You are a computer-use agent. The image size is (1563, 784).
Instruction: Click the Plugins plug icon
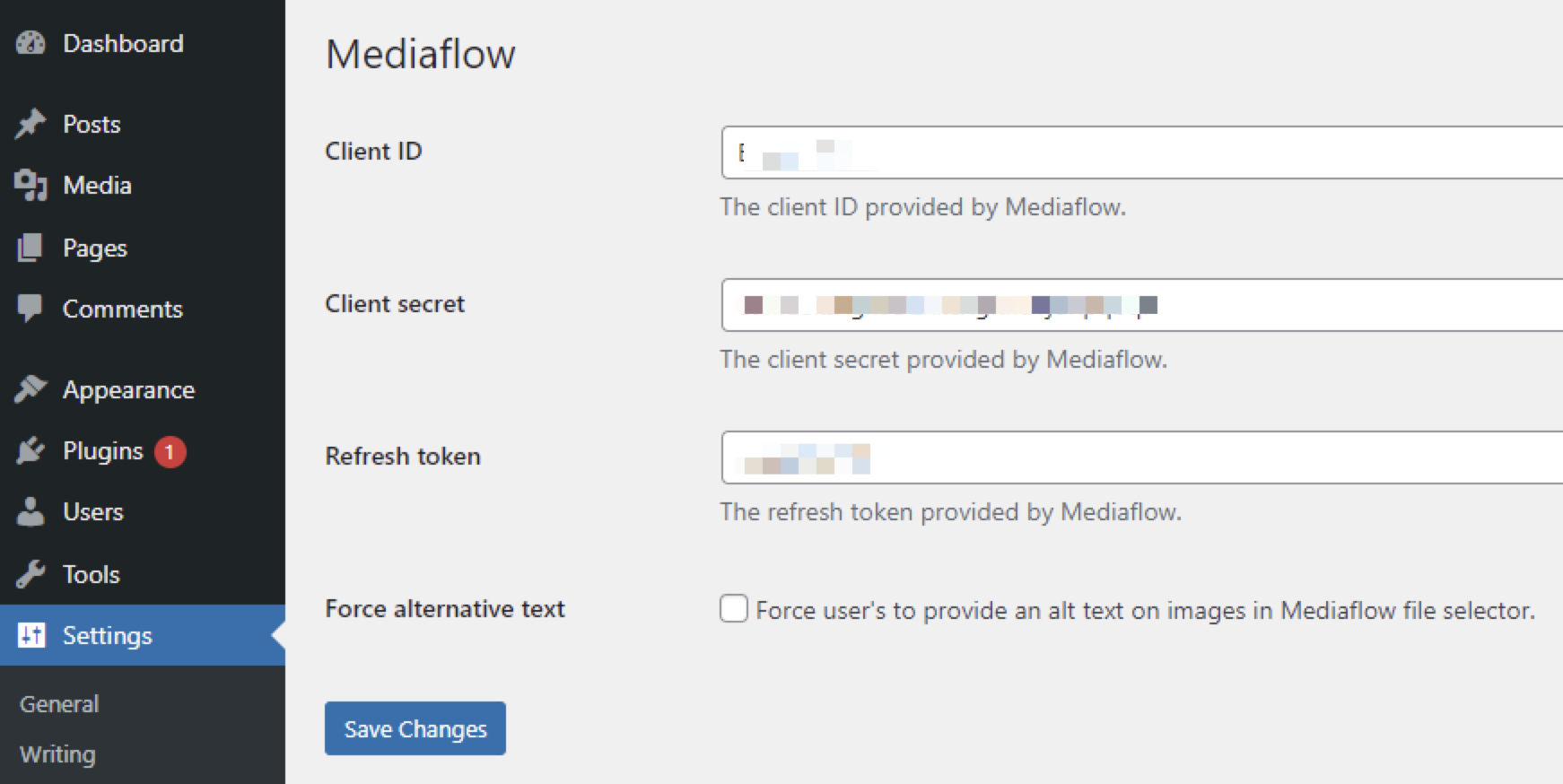[x=31, y=450]
